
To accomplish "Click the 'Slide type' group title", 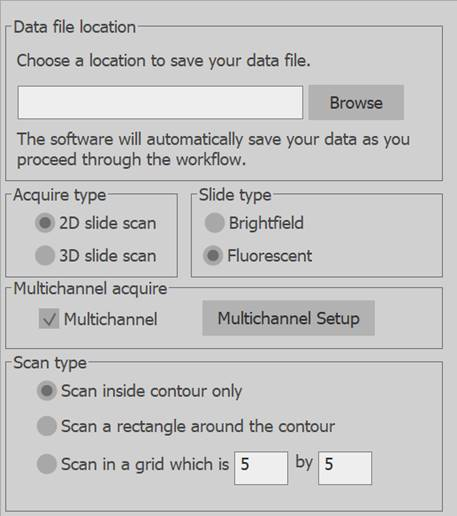I will click(x=235, y=195).
